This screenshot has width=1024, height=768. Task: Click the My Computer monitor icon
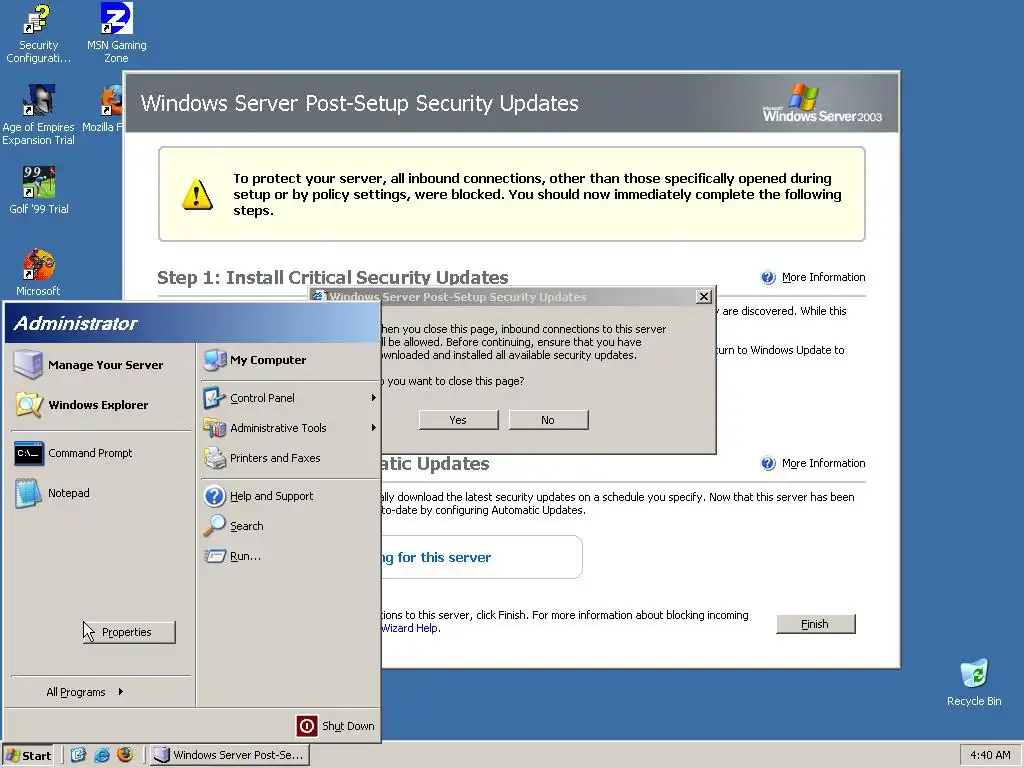(214, 360)
